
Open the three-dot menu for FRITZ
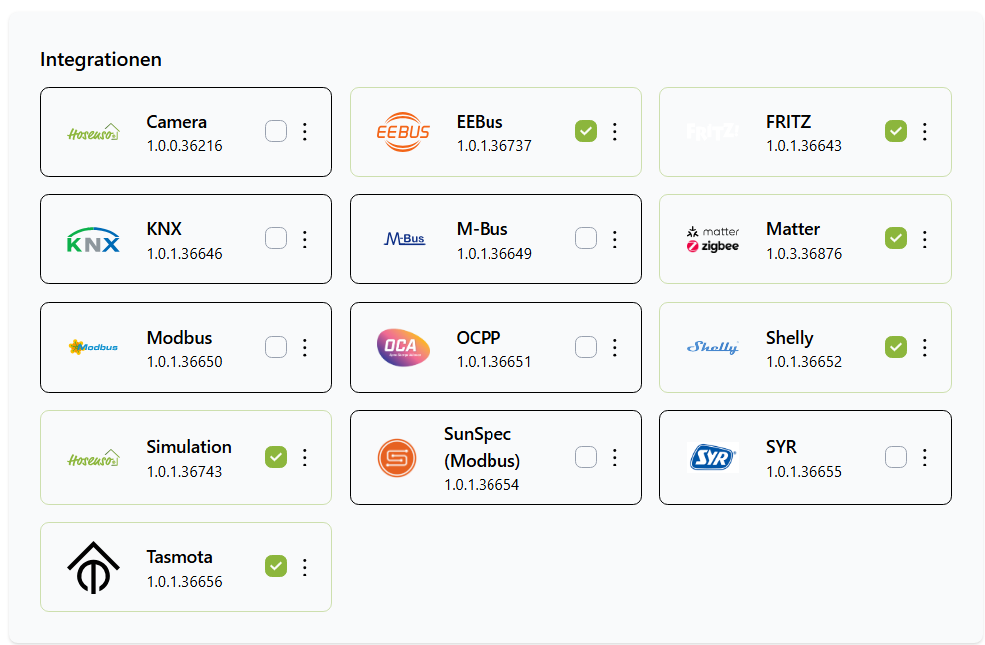point(925,131)
